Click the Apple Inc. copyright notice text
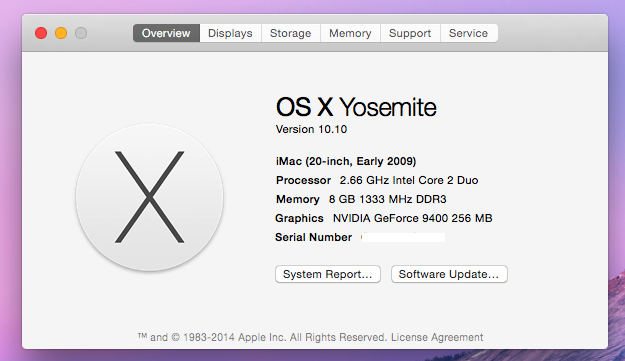 click(x=263, y=337)
